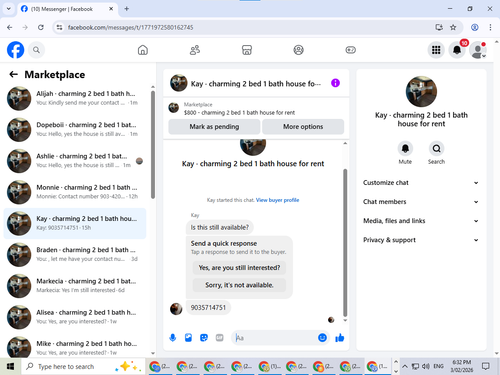Send 'Sorry, it's not available.' response

point(239,285)
